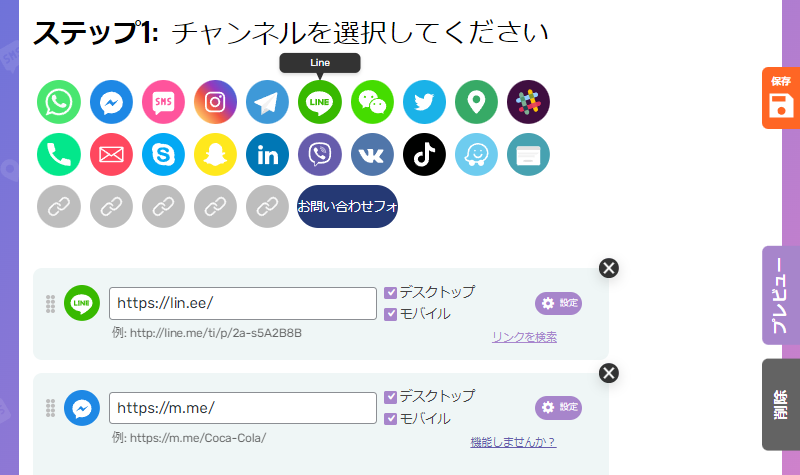The height and width of the screenshot is (475, 800).
Task: Pick the Skype channel icon
Action: (x=163, y=155)
